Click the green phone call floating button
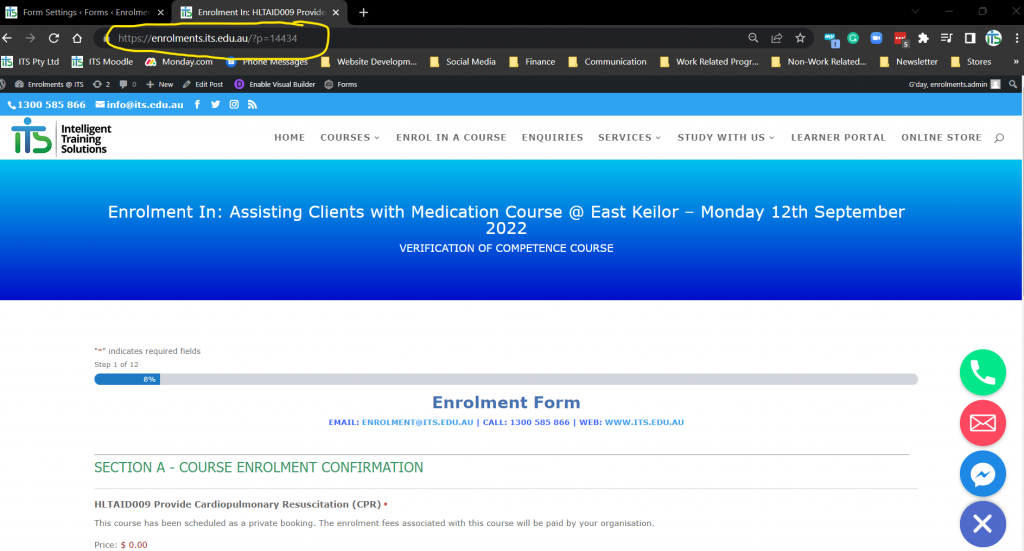The image size is (1024, 551). (982, 372)
